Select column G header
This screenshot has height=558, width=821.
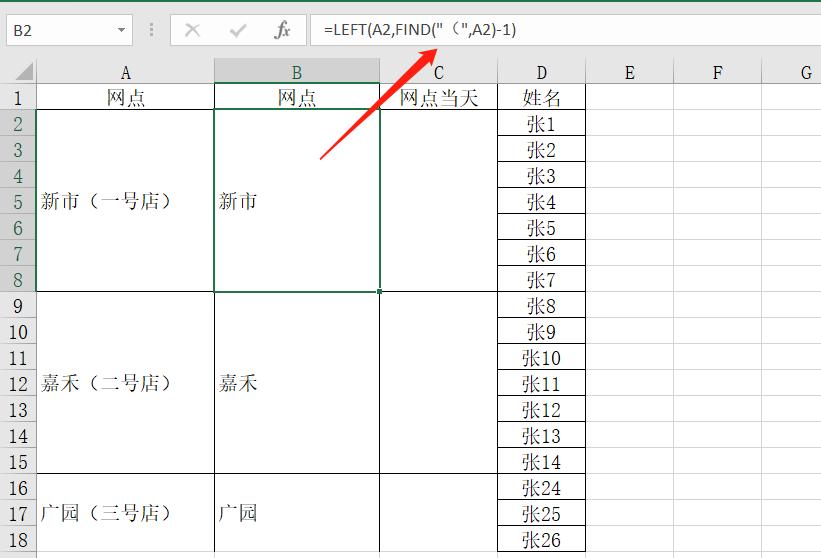pos(792,72)
